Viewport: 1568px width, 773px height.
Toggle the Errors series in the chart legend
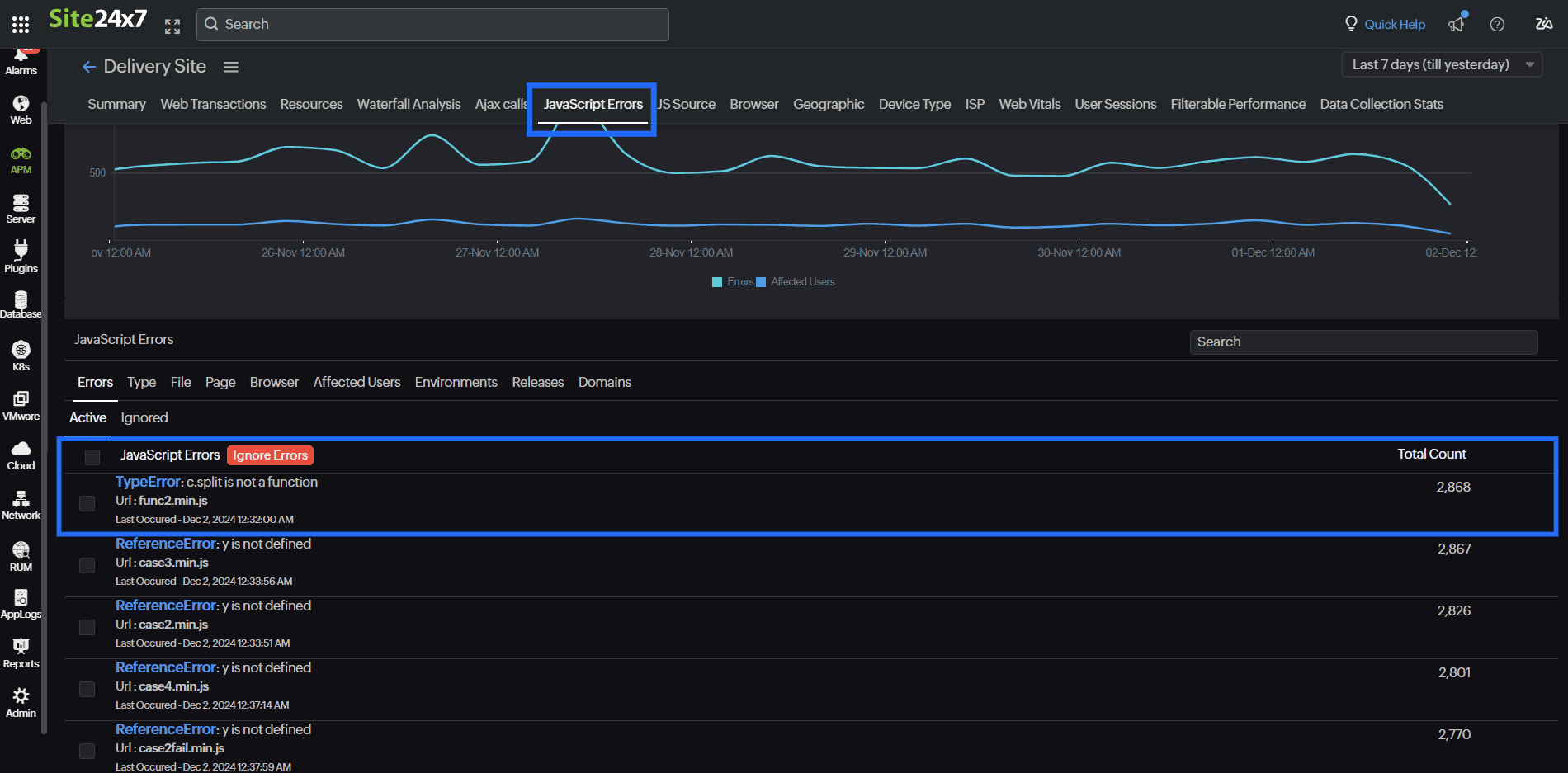[733, 282]
